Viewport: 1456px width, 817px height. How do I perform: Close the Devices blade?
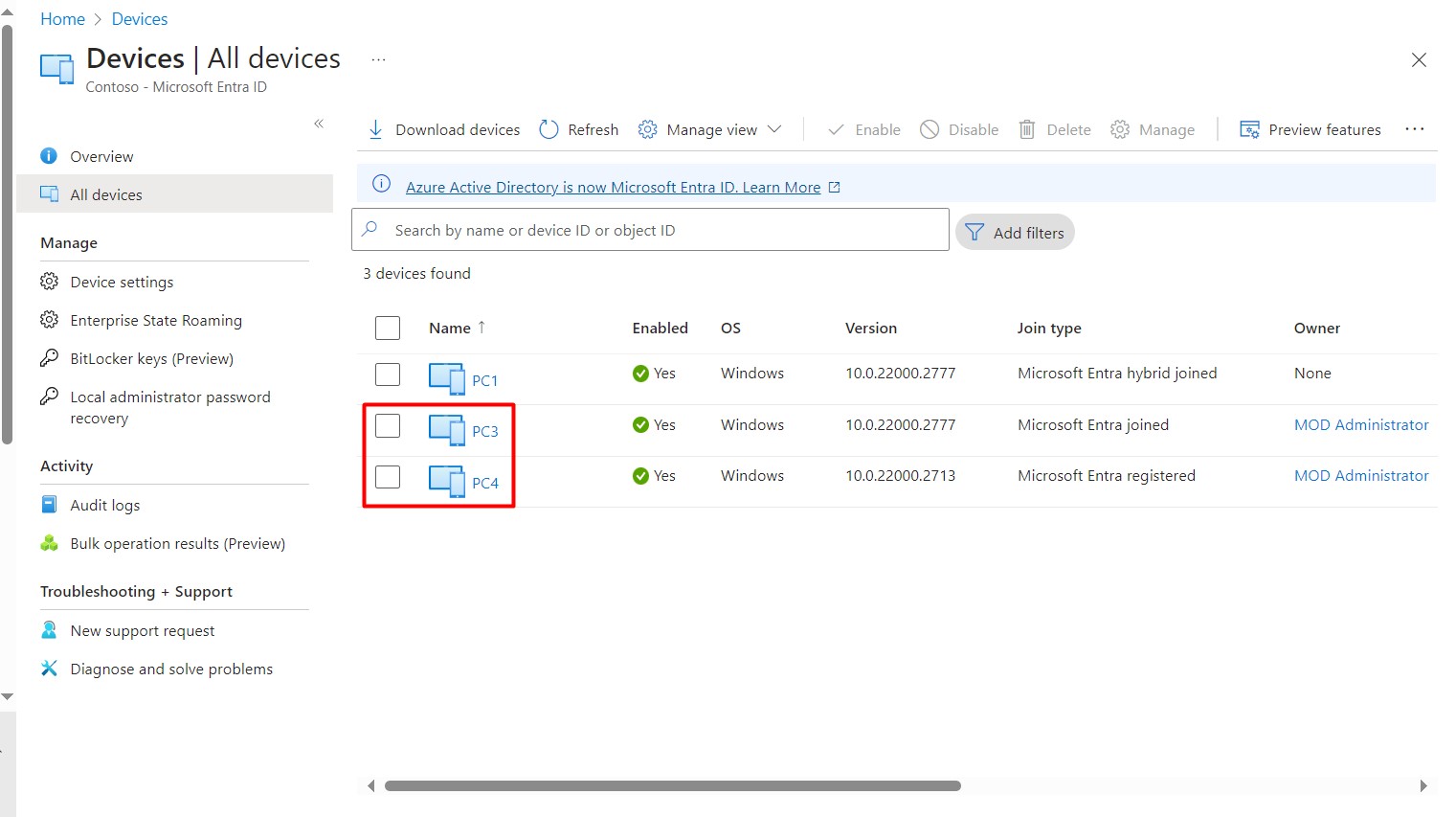point(1419,59)
